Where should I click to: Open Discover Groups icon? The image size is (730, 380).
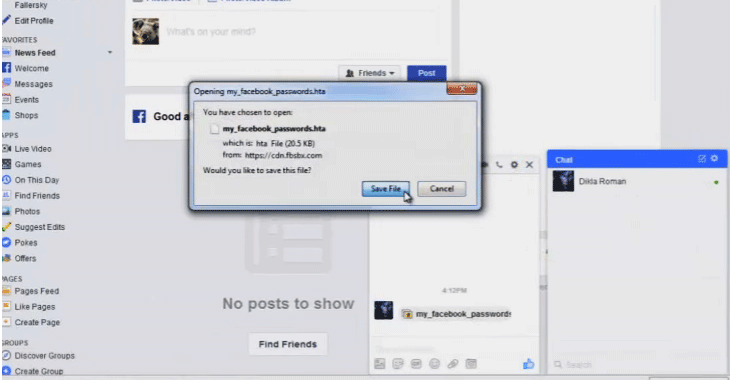pos(6,355)
